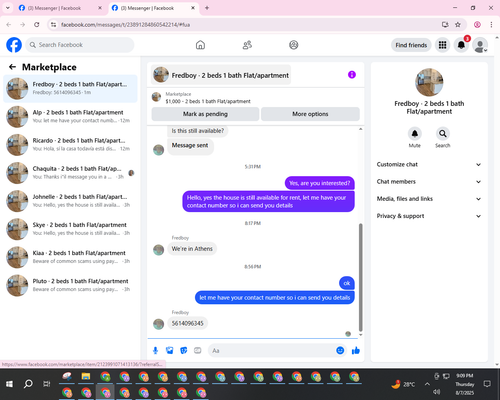This screenshot has height=400, width=500.
Task: View large listing thumbnail in right panel
Action: pos(429,82)
